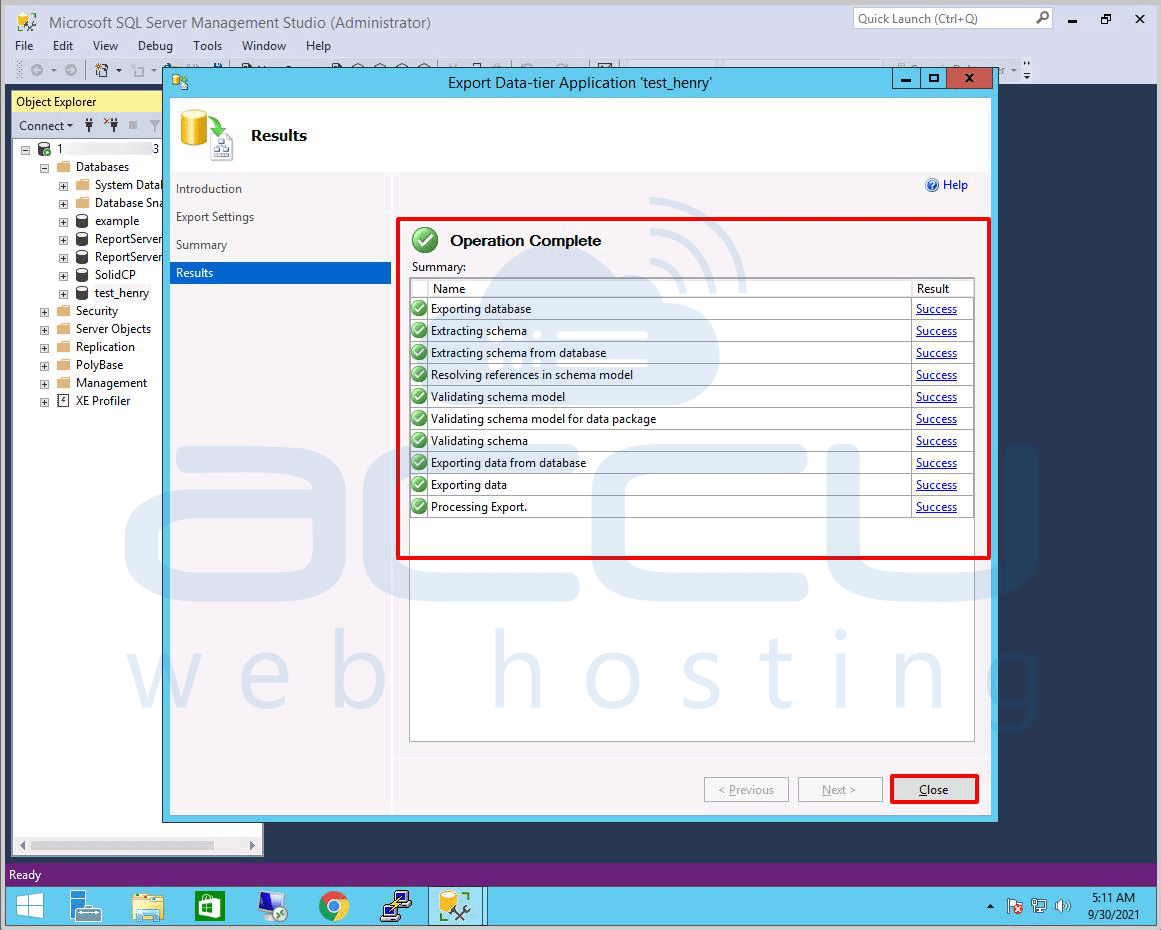The image size is (1161, 930).
Task: Expand the Server Objects folder
Action: click(x=44, y=329)
